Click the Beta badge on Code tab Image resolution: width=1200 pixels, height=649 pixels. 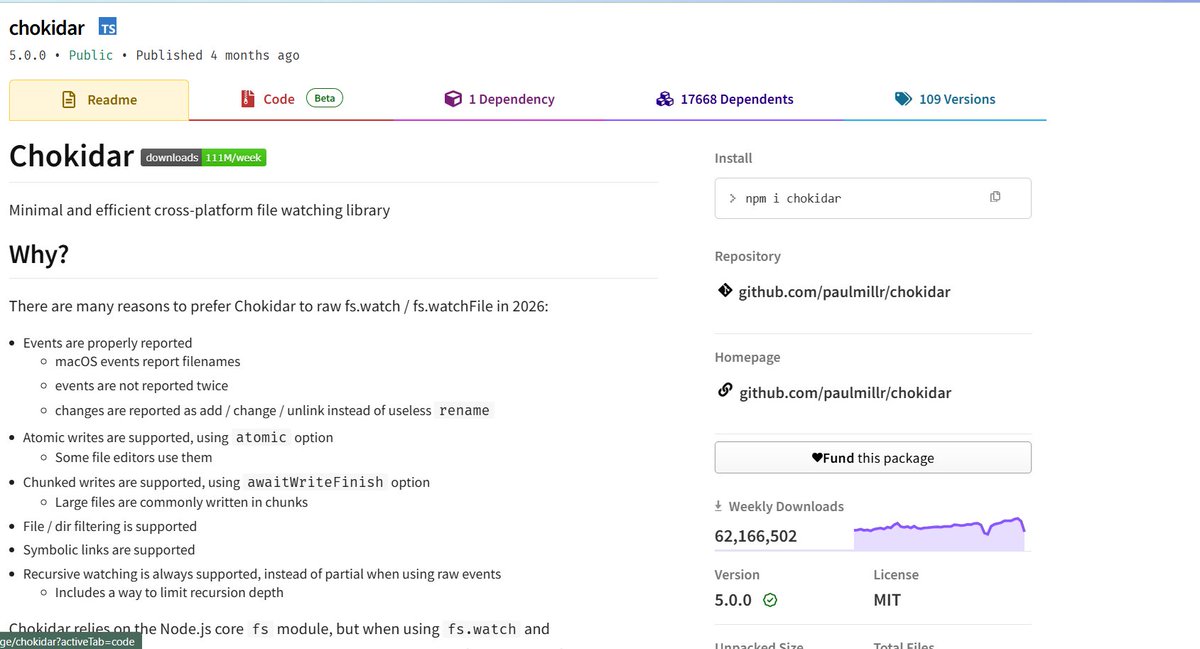coord(324,98)
